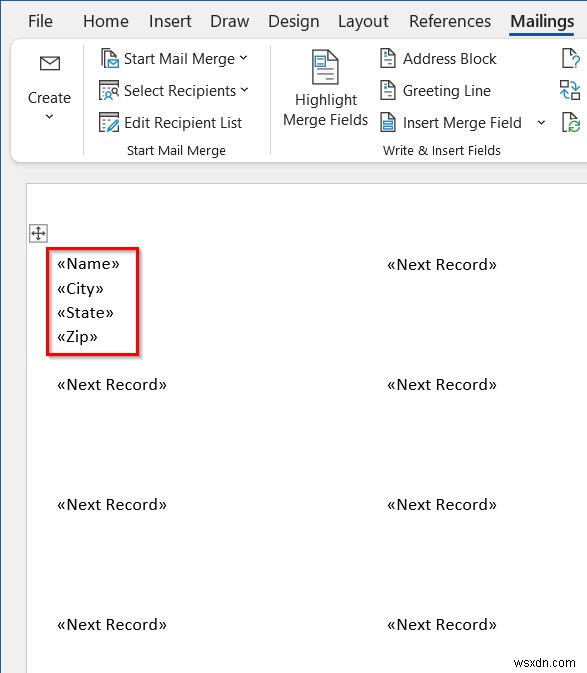
Task: Click the «State» merge field
Action: point(85,312)
